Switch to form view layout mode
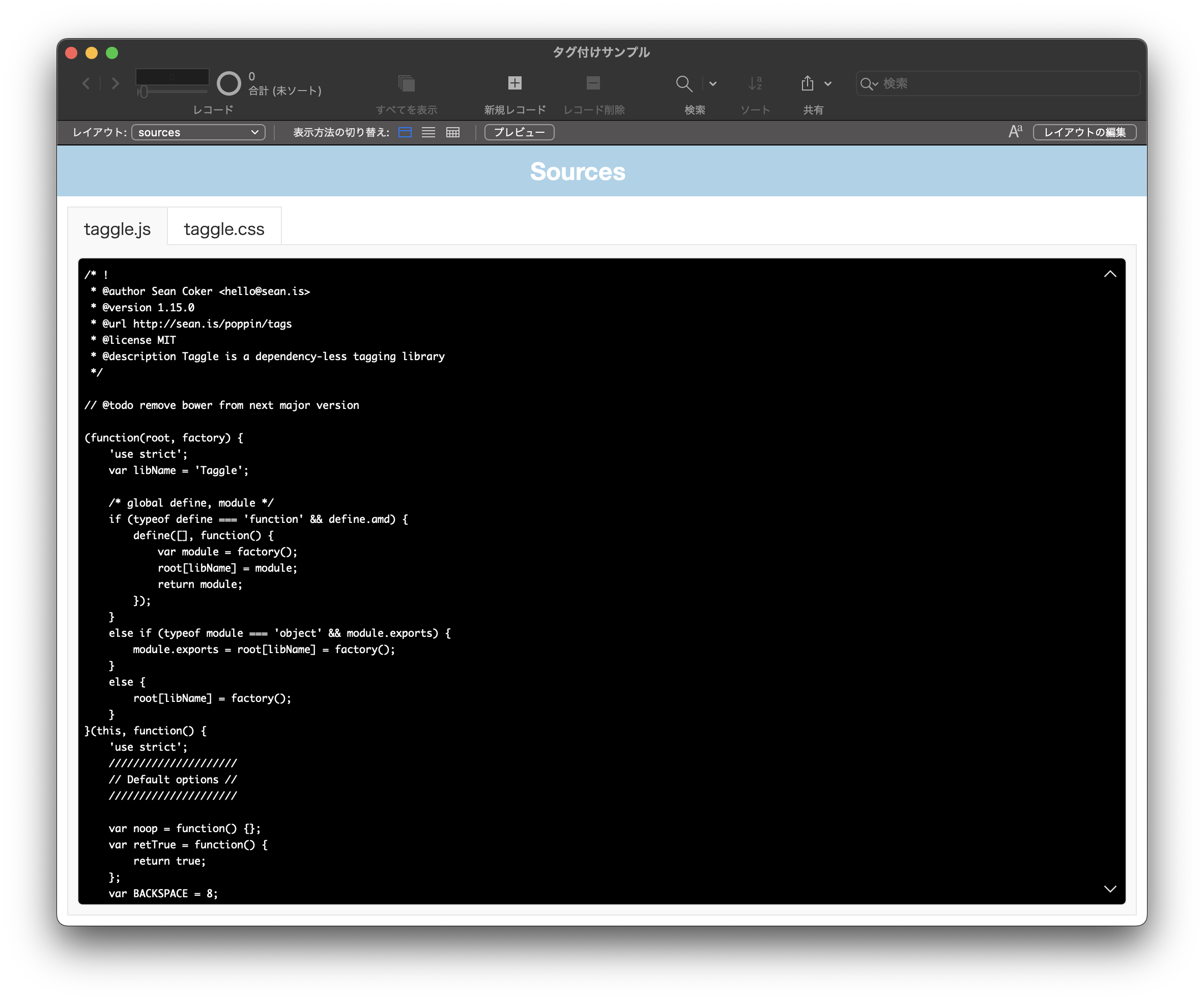Image resolution: width=1204 pixels, height=1001 pixels. (405, 132)
